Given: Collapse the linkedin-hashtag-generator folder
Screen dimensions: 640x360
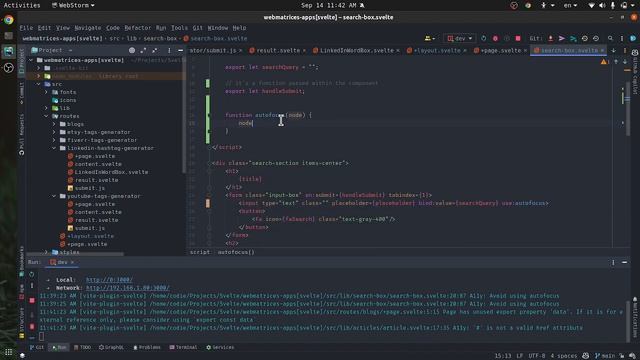Looking at the screenshot, I should coord(54,148).
